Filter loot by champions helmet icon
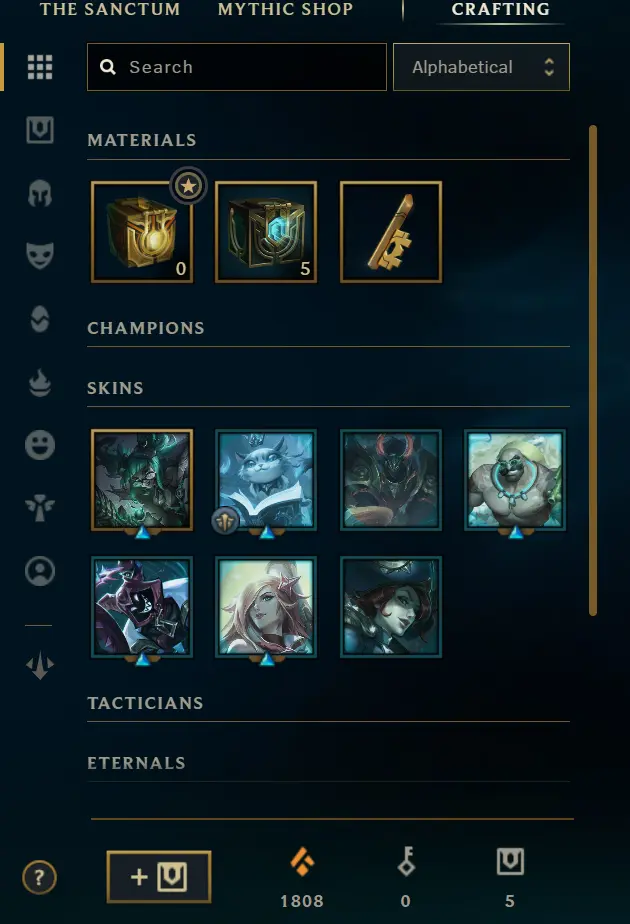Viewport: 630px width, 924px height. (x=40, y=193)
